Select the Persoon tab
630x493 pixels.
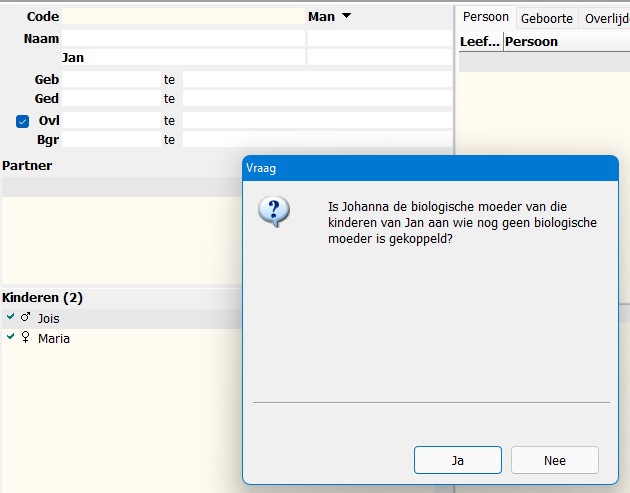tap(486, 17)
